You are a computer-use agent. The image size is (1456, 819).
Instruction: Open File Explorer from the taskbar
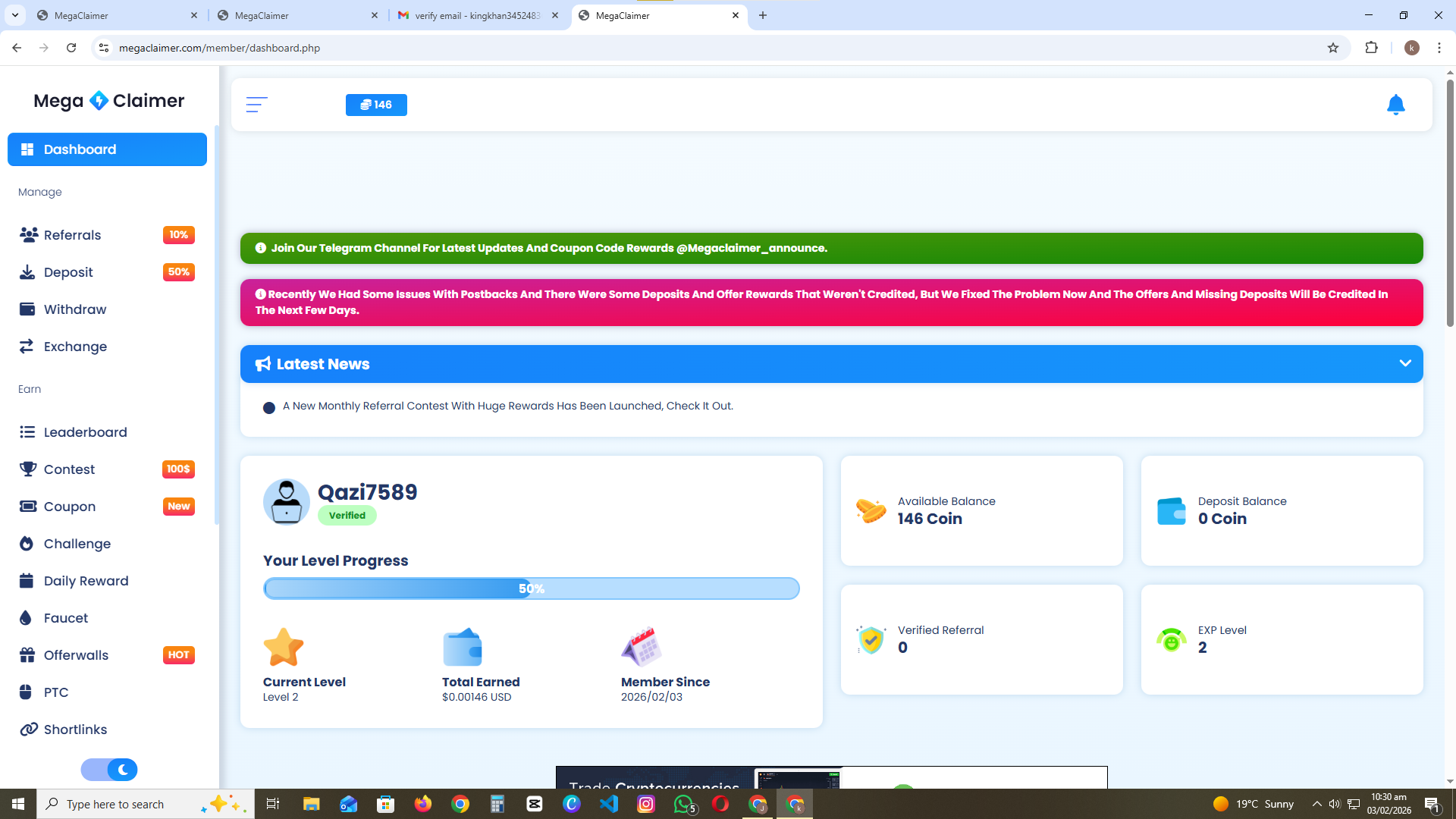pos(311,804)
